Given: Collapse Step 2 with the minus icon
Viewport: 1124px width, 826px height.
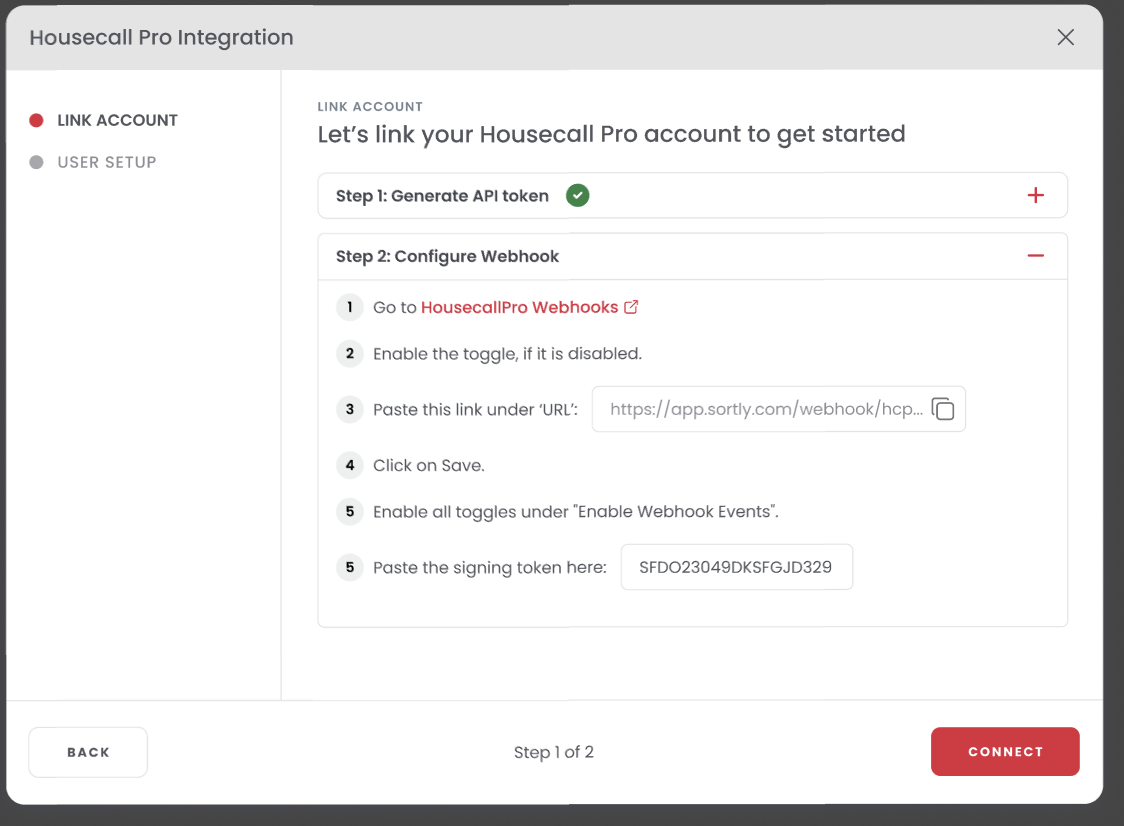Looking at the screenshot, I should (1035, 256).
